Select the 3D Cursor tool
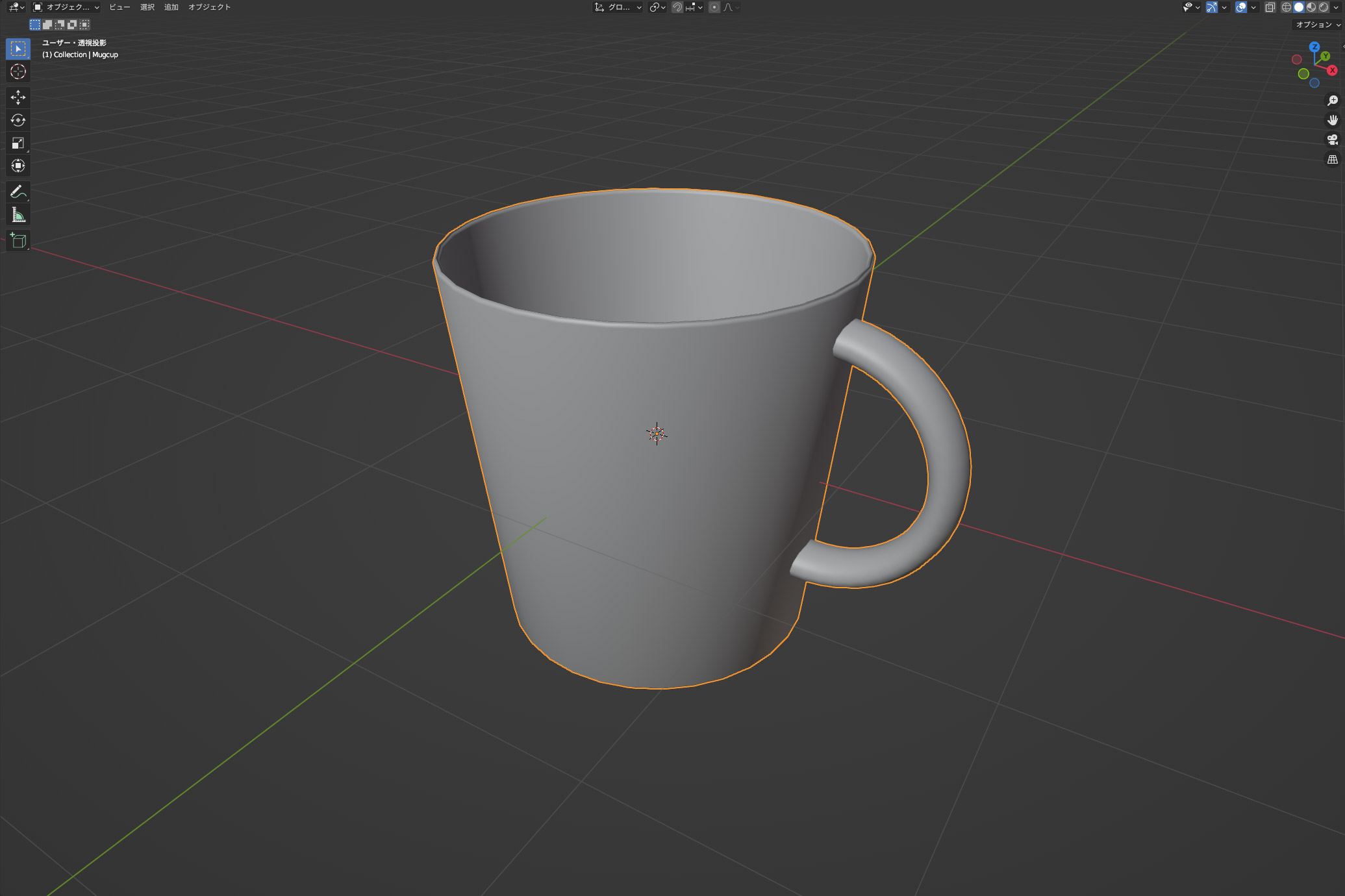This screenshot has height=896, width=1345. pos(18,72)
